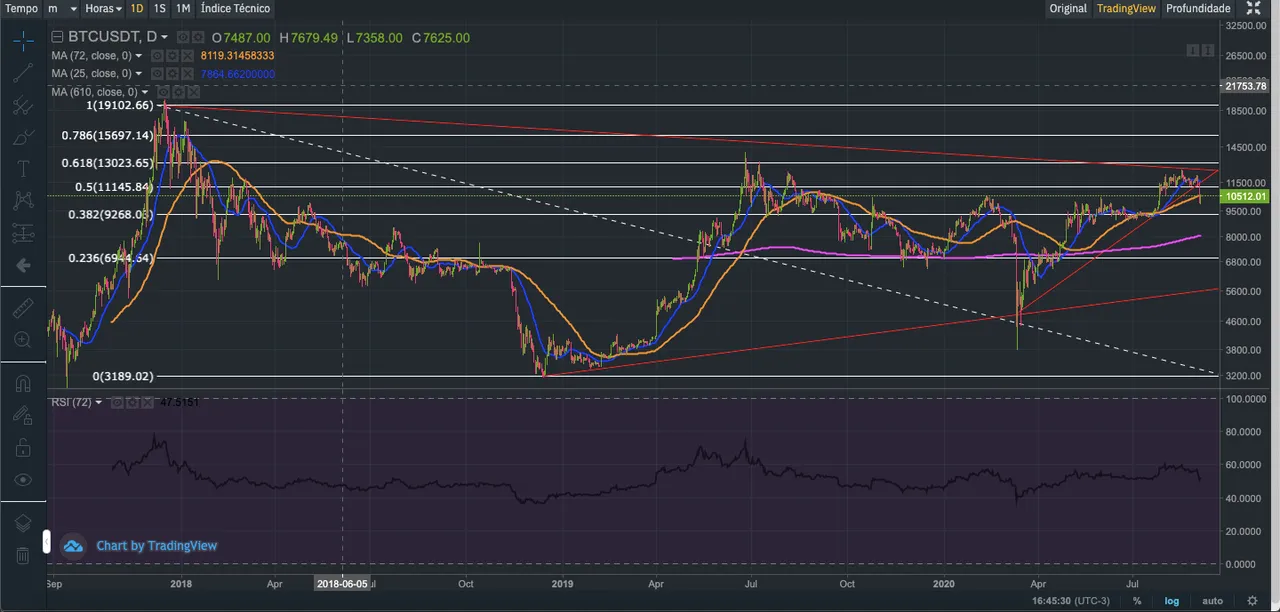
Task: Click the maximize pane arrows icon
Action: (1207, 49)
